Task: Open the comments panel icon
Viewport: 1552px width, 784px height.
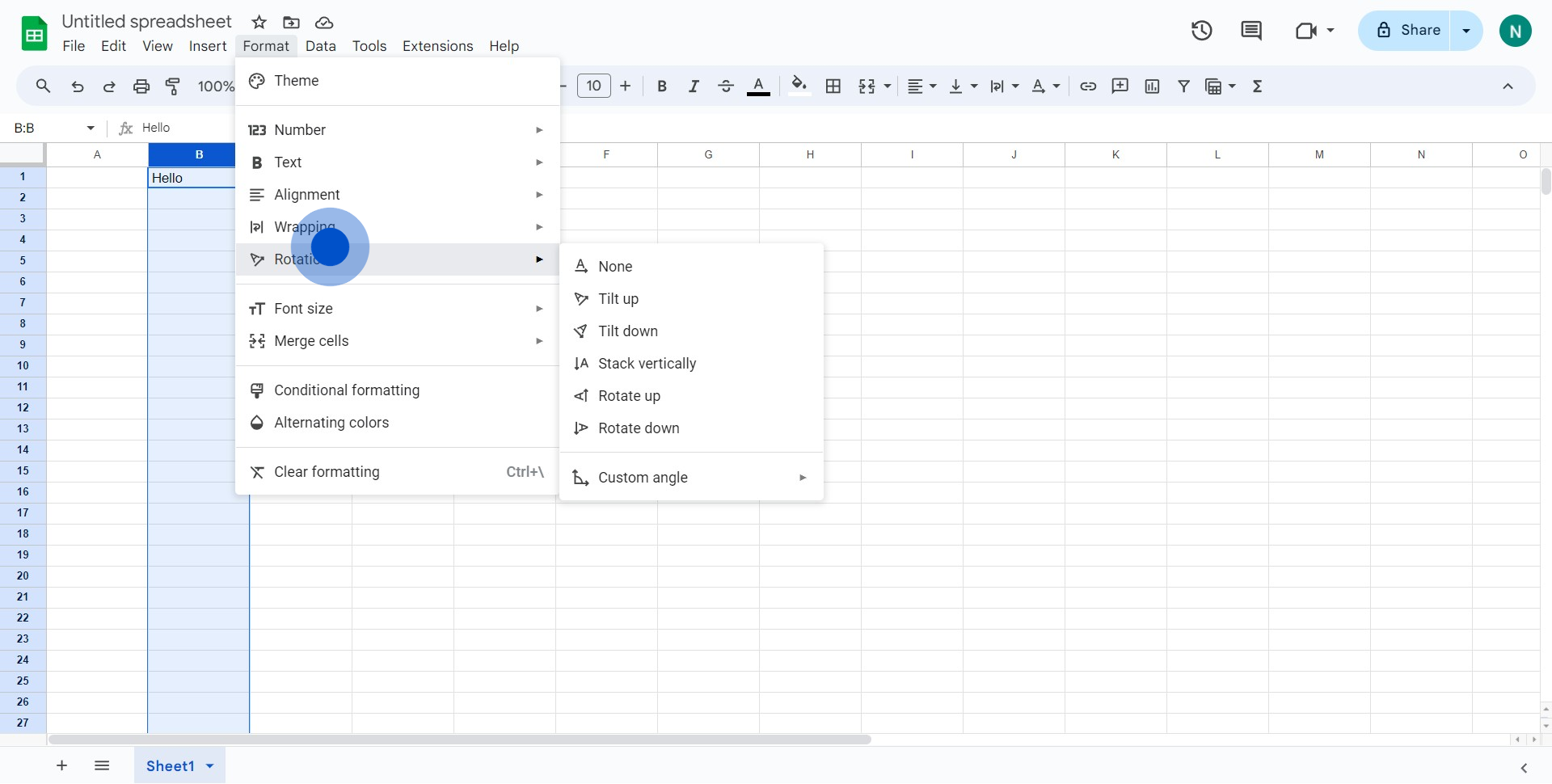Action: tap(1250, 31)
